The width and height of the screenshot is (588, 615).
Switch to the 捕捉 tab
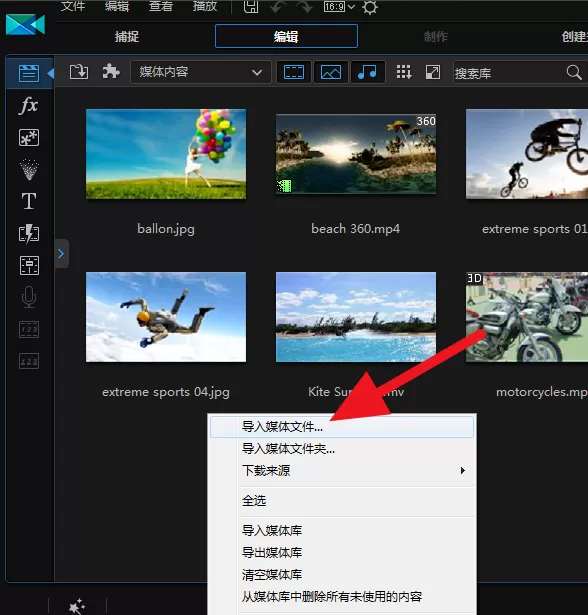127,36
